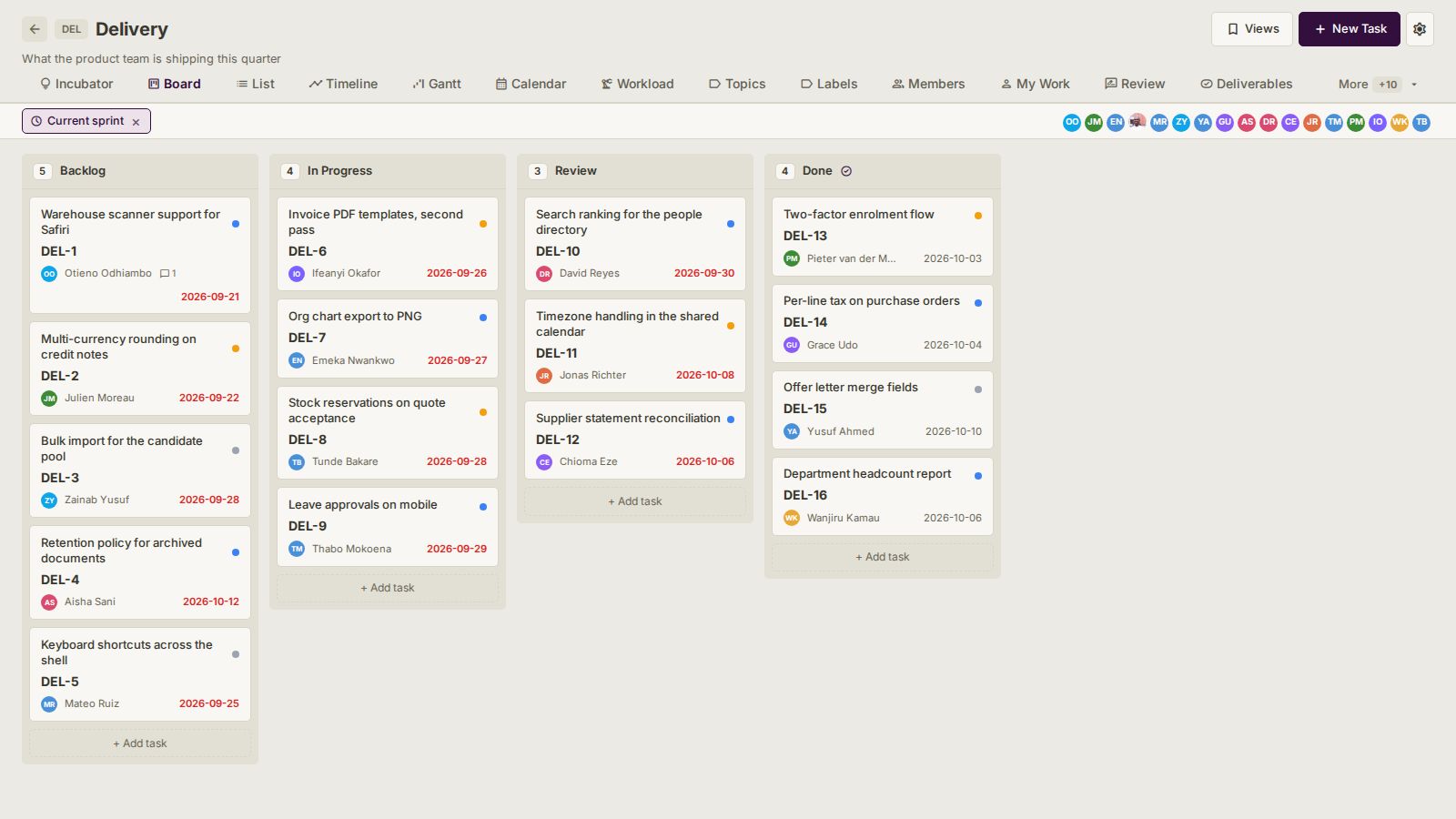Viewport: 1456px width, 819px height.
Task: Add task to In Progress column
Action: click(x=388, y=588)
